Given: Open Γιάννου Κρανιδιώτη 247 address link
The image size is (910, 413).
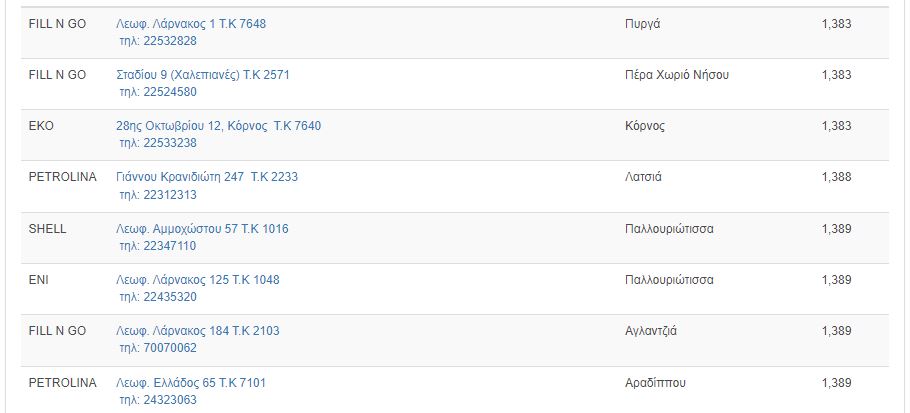Looking at the screenshot, I should point(207,177).
